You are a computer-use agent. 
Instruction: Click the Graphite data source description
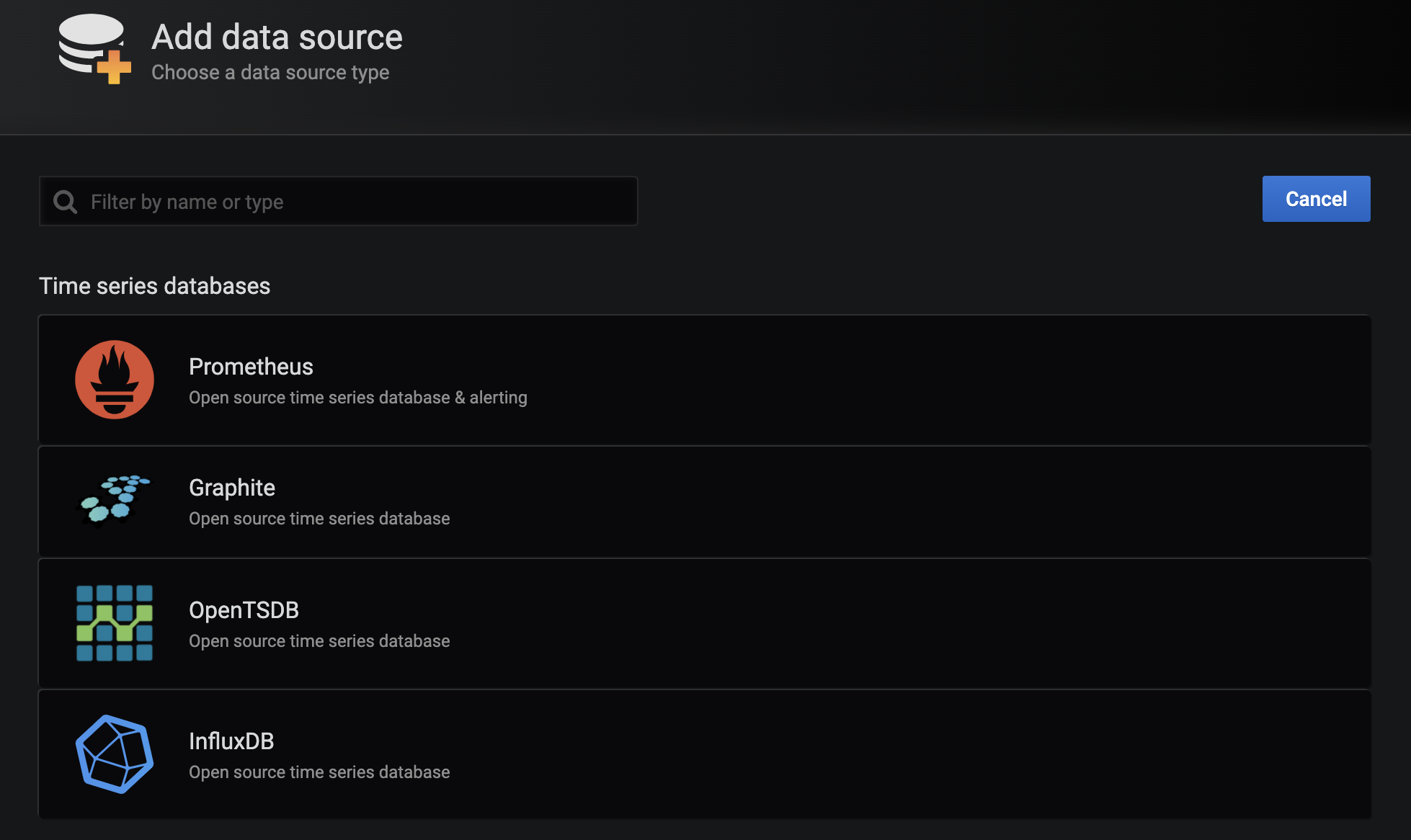click(319, 519)
